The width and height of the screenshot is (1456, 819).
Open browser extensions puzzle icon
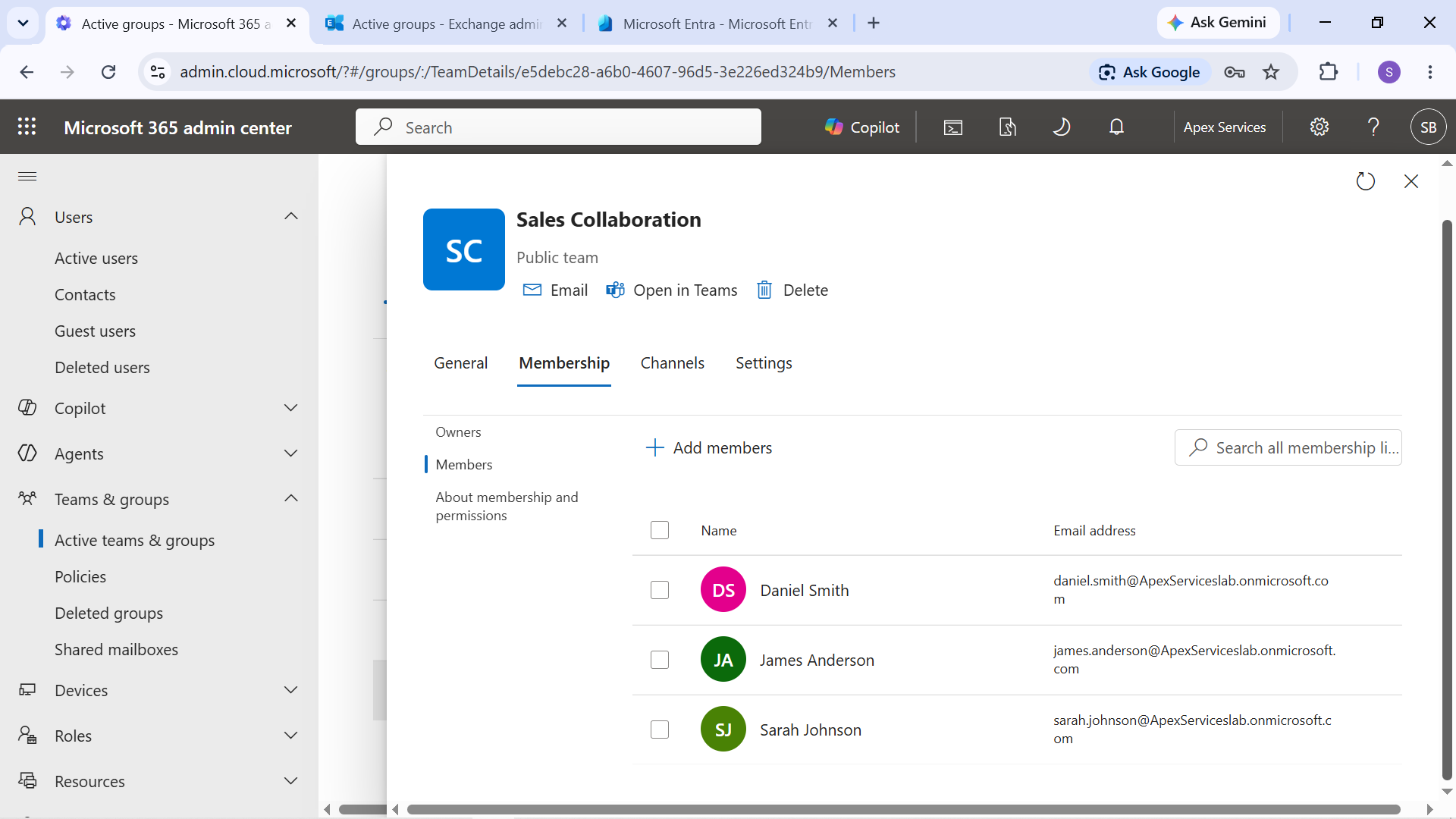pos(1329,72)
